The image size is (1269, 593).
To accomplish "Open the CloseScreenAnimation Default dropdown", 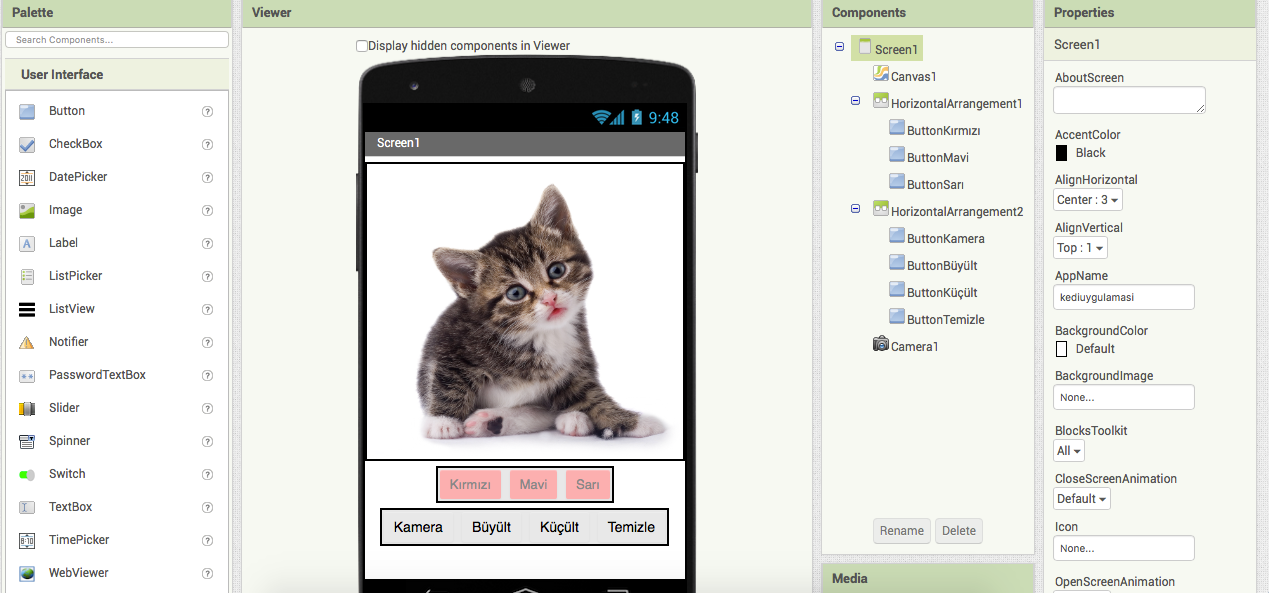I will point(1082,499).
